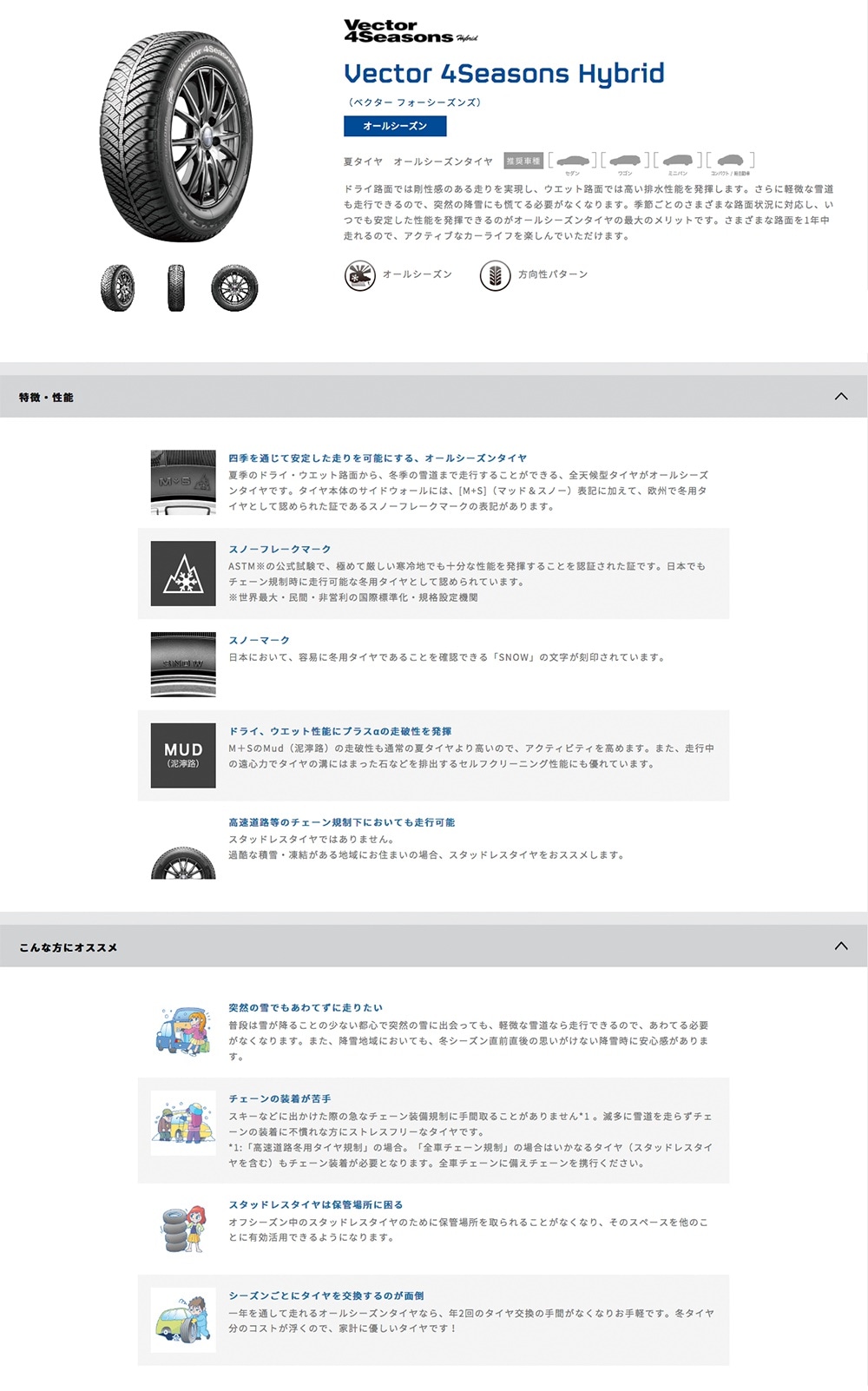Click the オールシーズン round feature icon
The height and width of the screenshot is (1391, 868).
[360, 275]
